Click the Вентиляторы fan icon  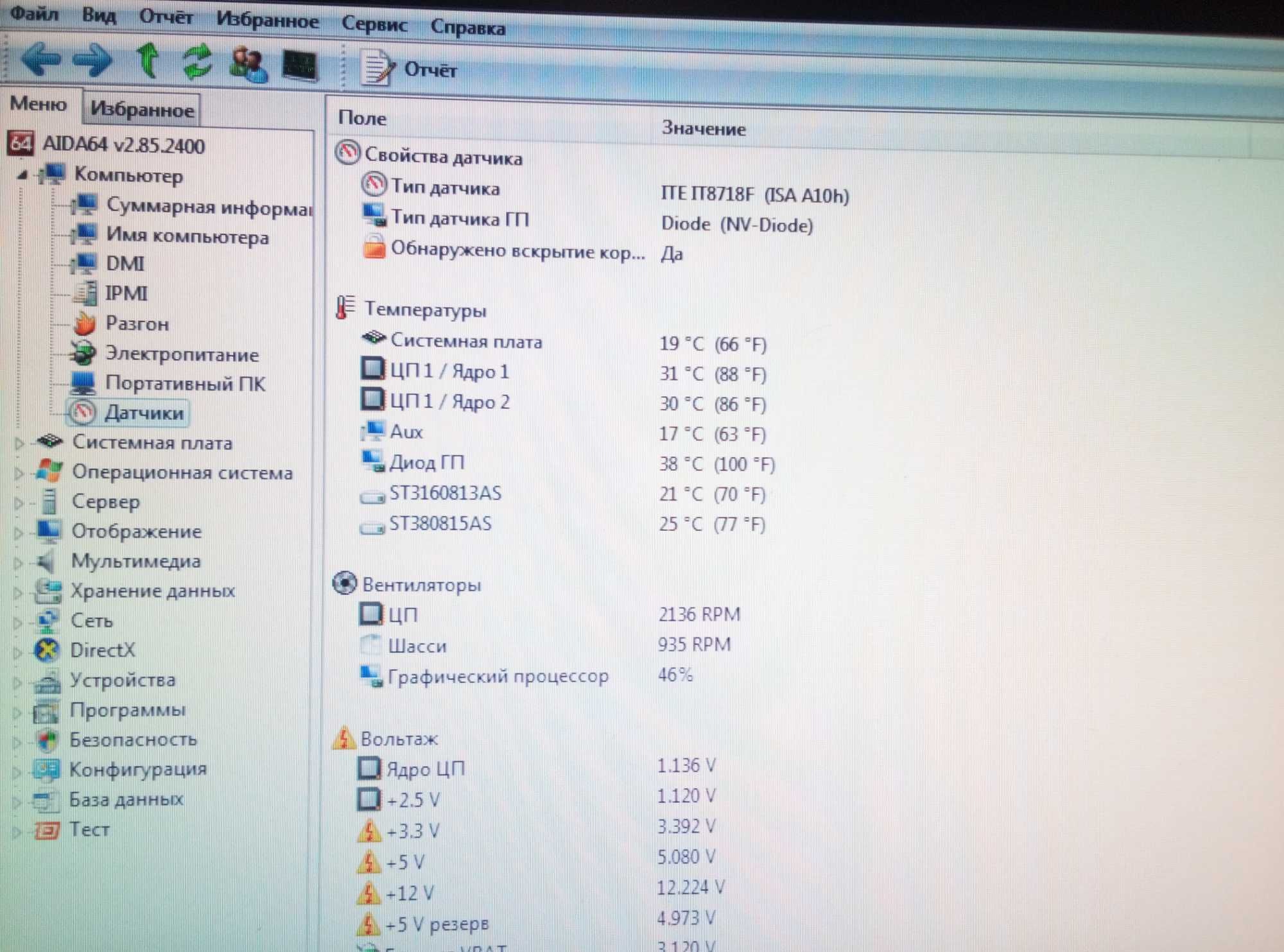click(345, 583)
